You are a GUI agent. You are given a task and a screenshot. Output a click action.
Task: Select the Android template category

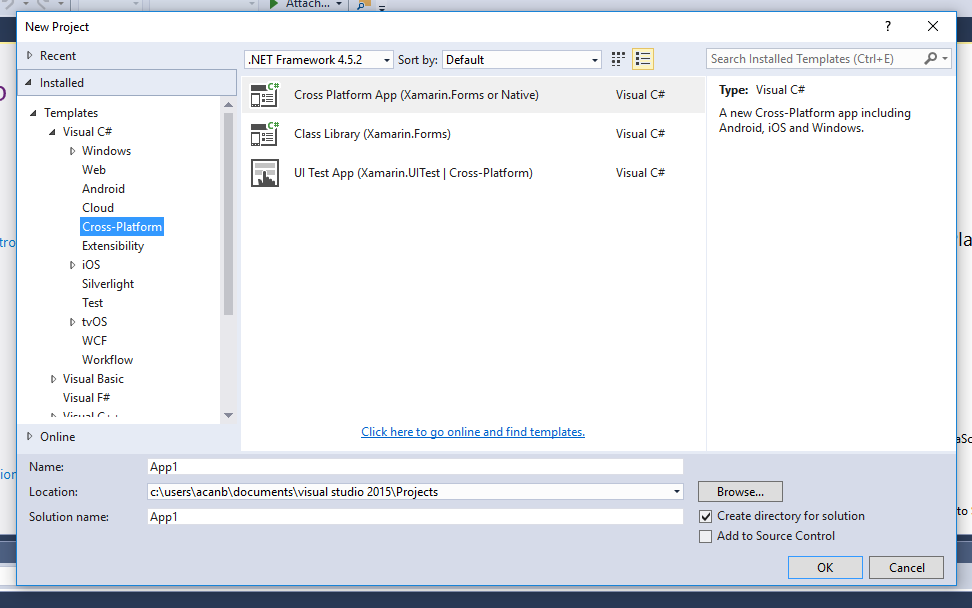point(104,188)
